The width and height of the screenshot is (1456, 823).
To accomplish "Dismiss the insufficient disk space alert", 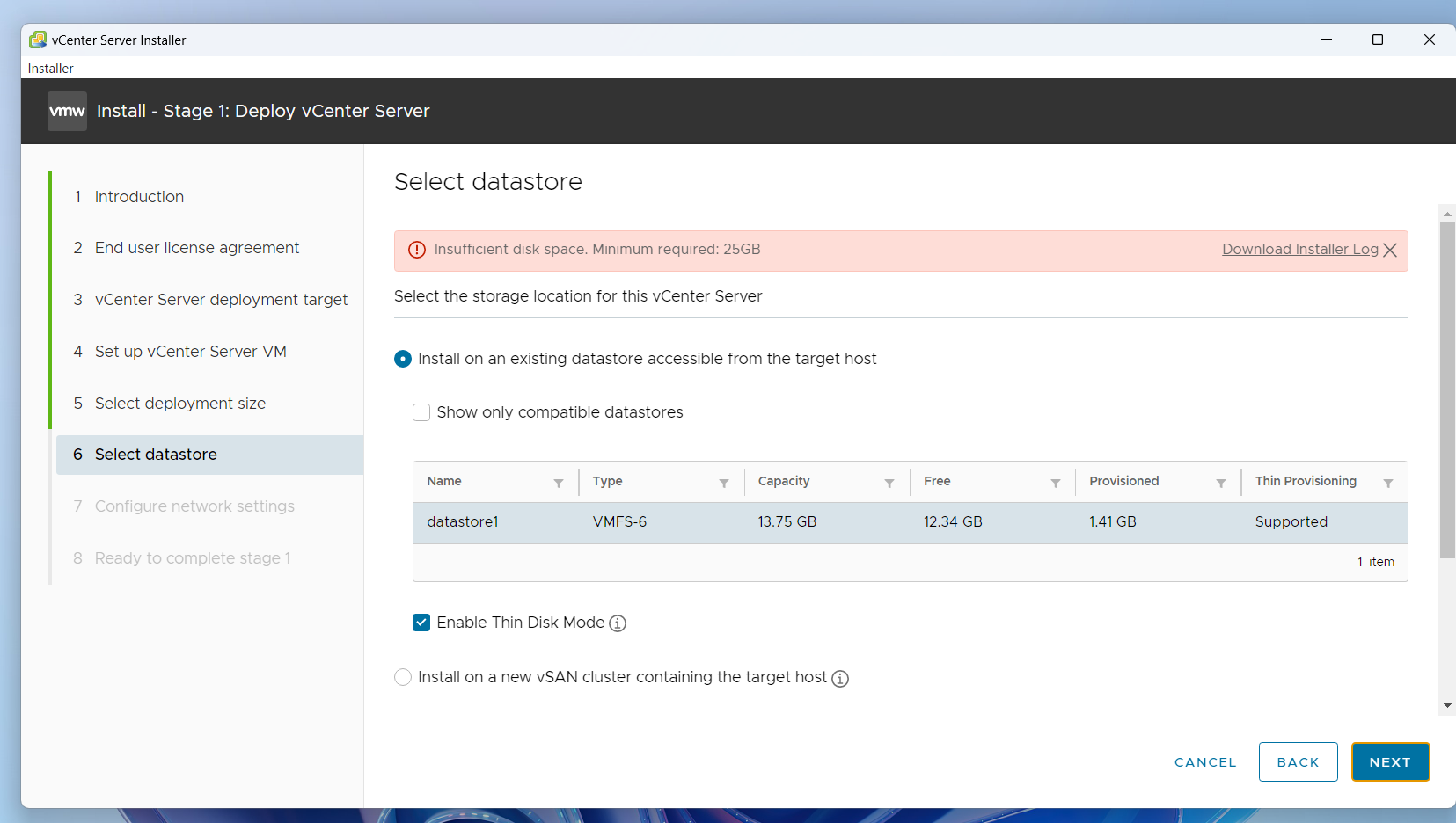I will tap(1390, 250).
